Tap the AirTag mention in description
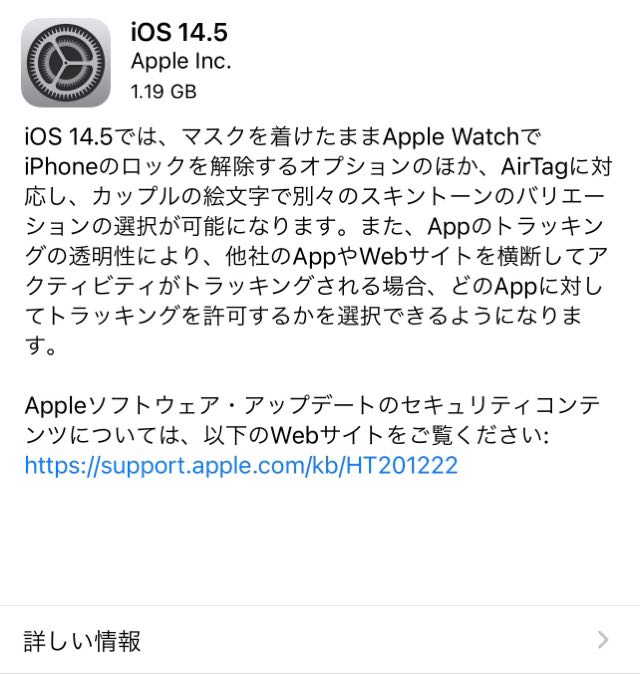This screenshot has height=674, width=640. pyautogui.click(x=534, y=167)
